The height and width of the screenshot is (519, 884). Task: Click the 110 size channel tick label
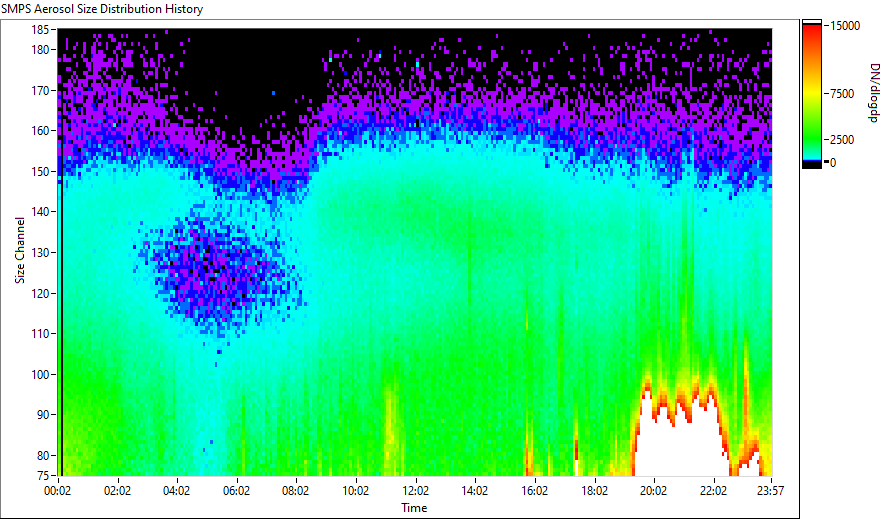[42, 334]
